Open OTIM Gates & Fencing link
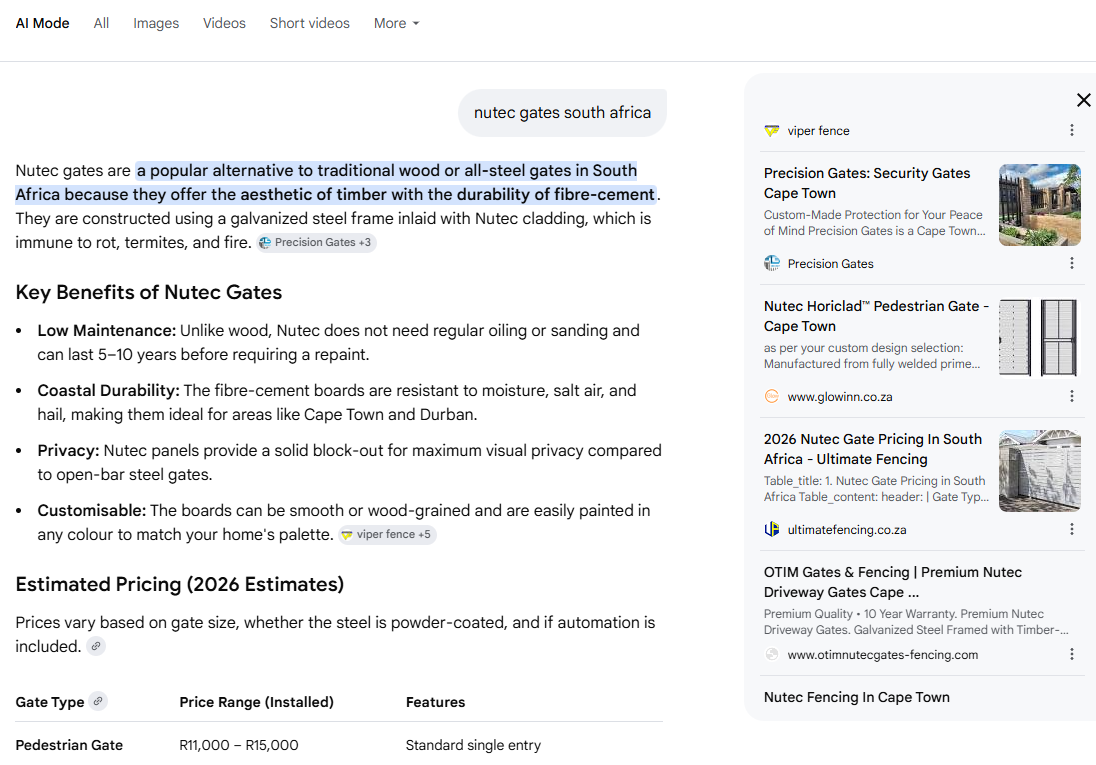 click(x=893, y=582)
